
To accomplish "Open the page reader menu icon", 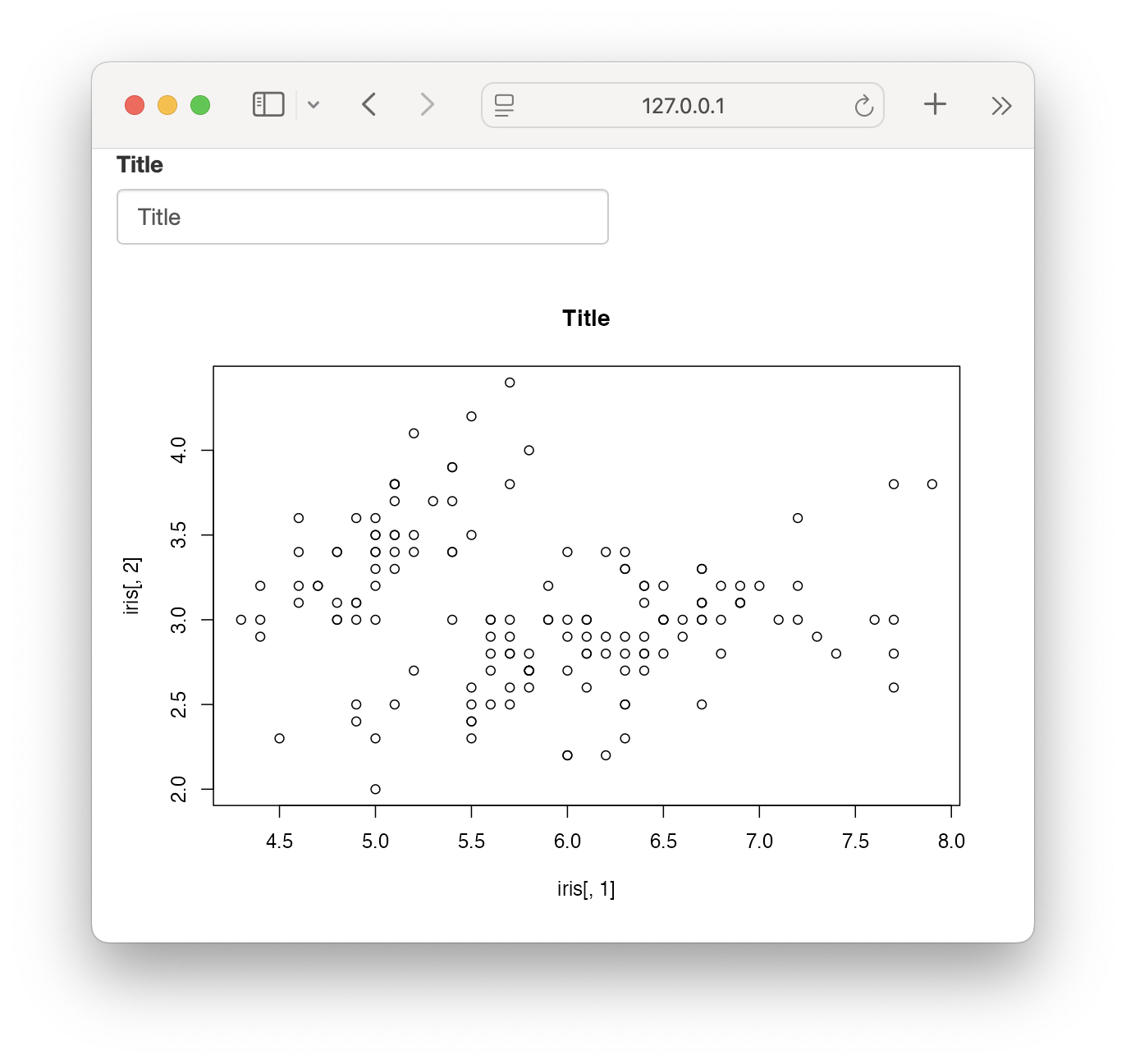I will (504, 105).
